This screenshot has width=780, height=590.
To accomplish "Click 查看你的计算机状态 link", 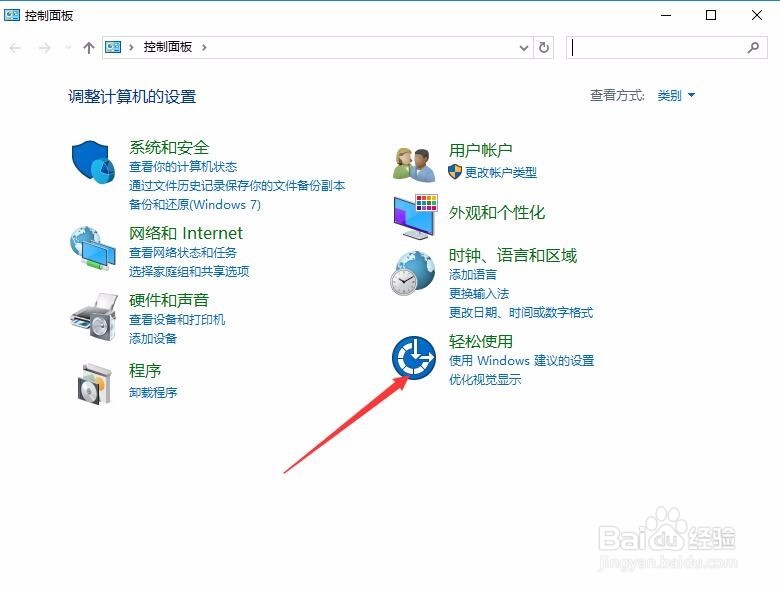I will (x=183, y=167).
